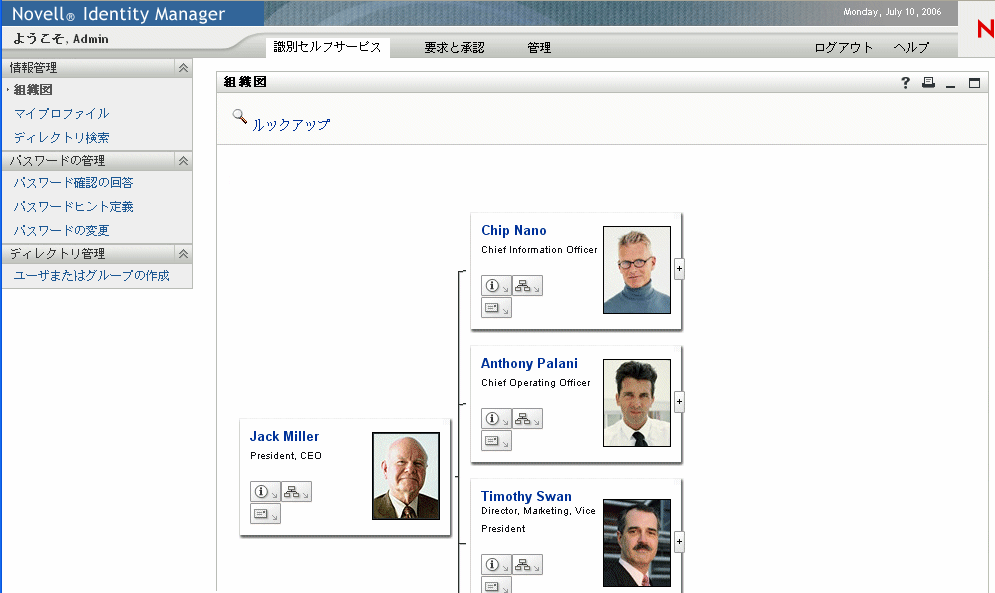Viewport: 995px width, 593px height.
Task: Collapse the パスワードの管理 sidebar section
Action: [183, 161]
